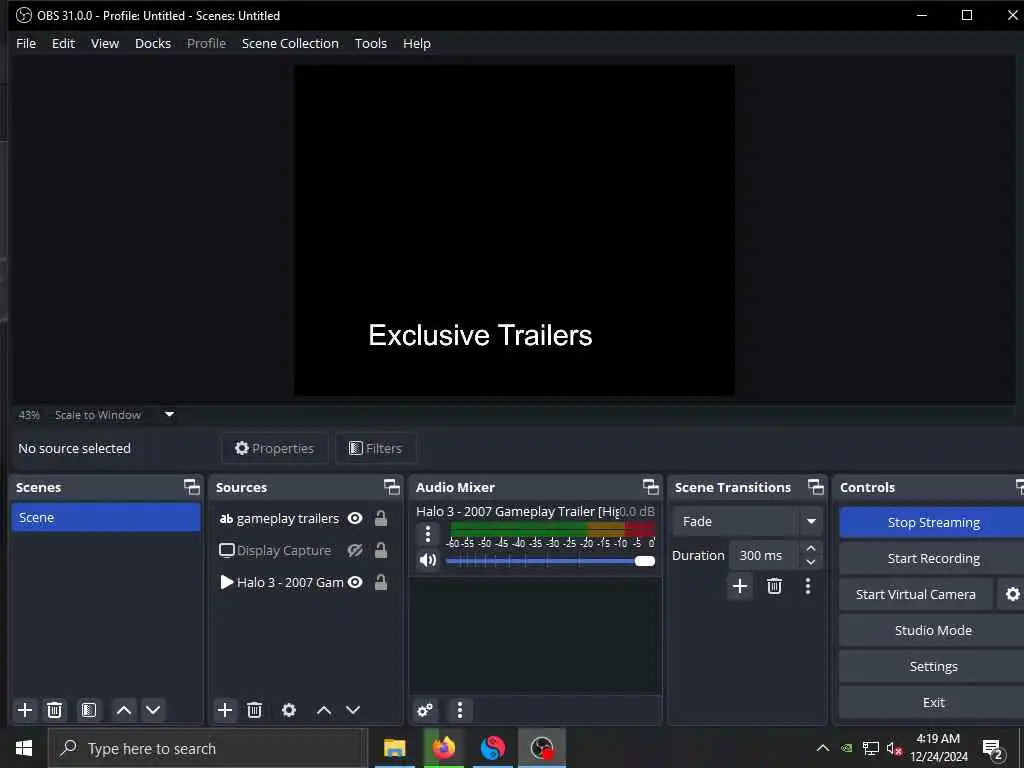1024x768 pixels.
Task: Delete scene transition trash icon
Action: (x=775, y=586)
